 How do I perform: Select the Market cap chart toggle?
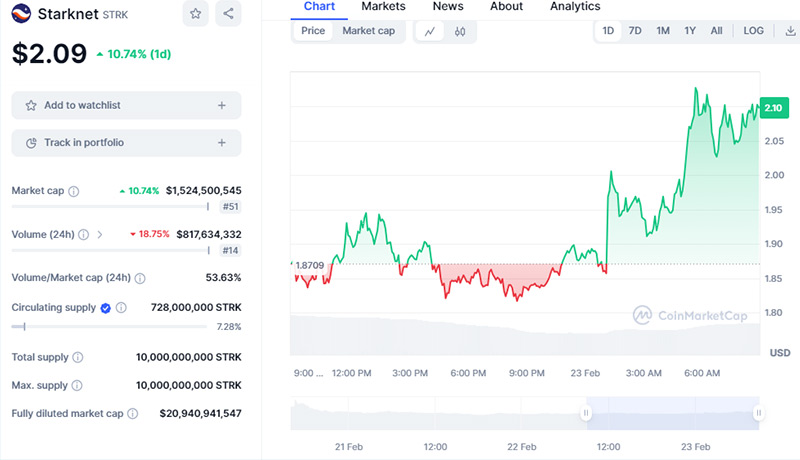click(x=368, y=31)
